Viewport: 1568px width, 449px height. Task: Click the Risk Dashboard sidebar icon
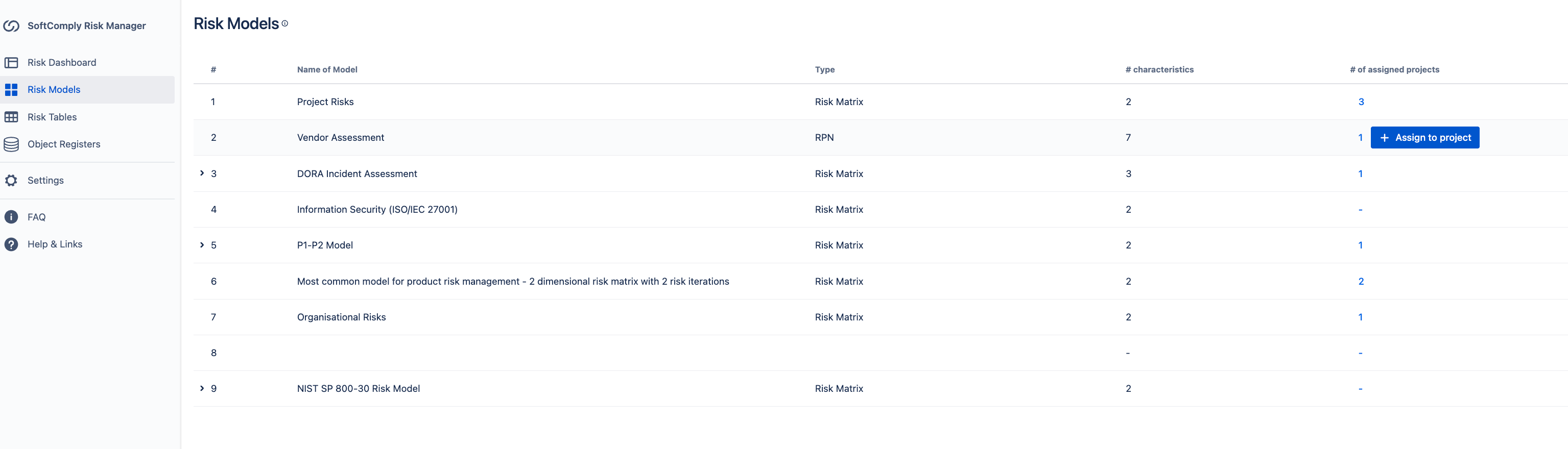coord(11,63)
